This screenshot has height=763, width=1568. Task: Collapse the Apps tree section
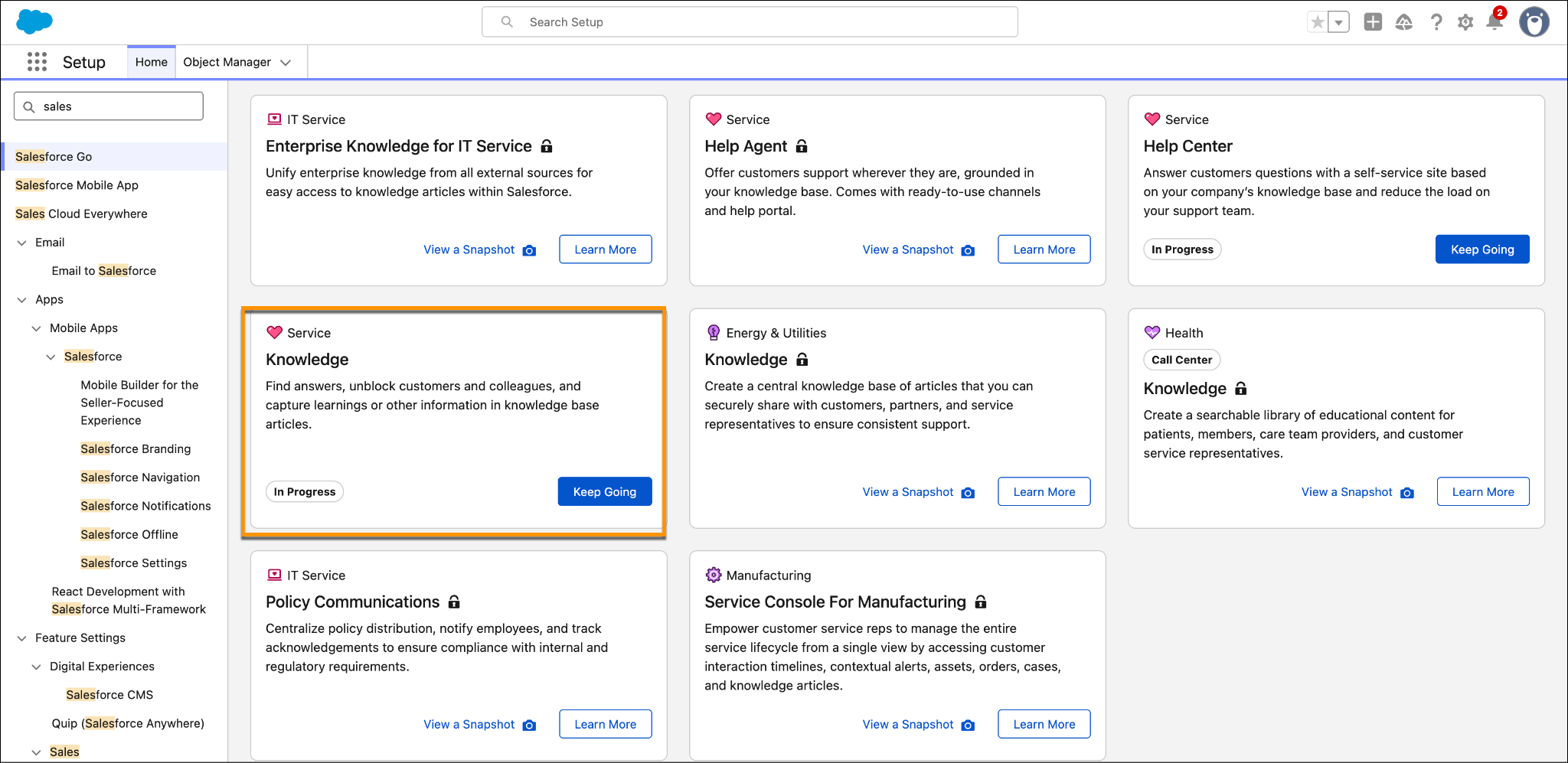click(x=21, y=300)
